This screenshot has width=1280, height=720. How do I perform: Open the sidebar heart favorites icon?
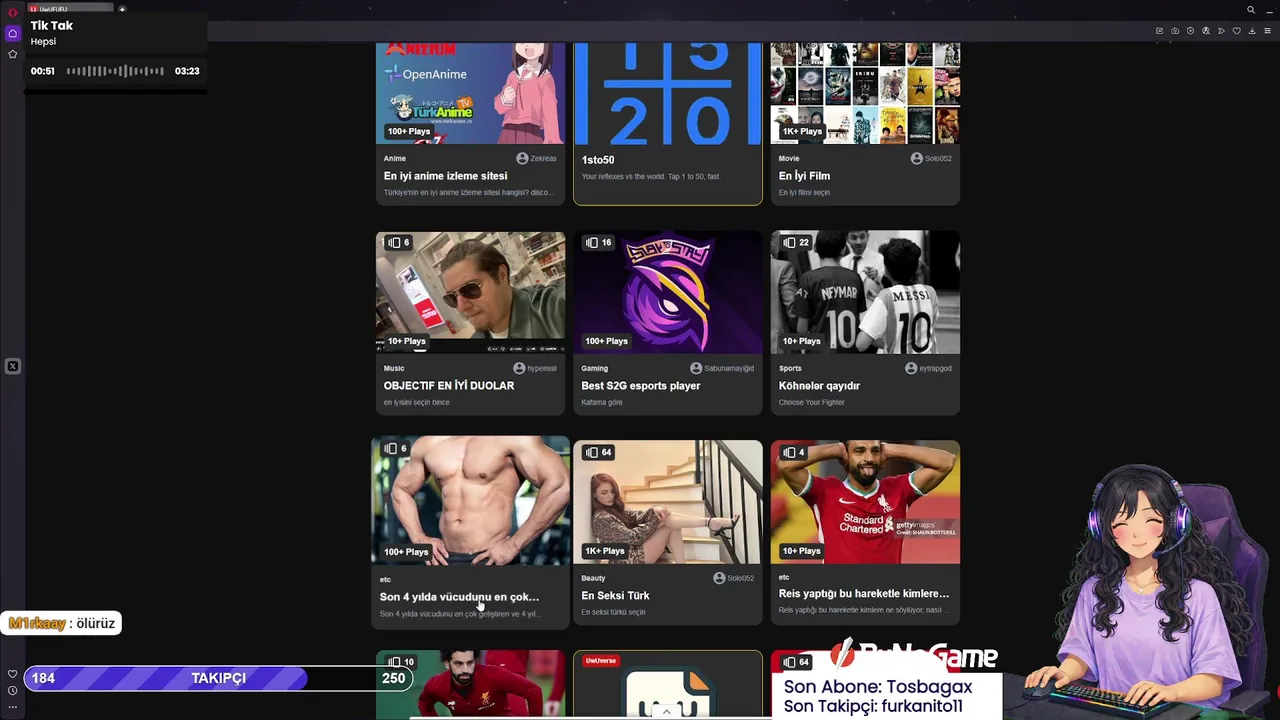pos(12,674)
